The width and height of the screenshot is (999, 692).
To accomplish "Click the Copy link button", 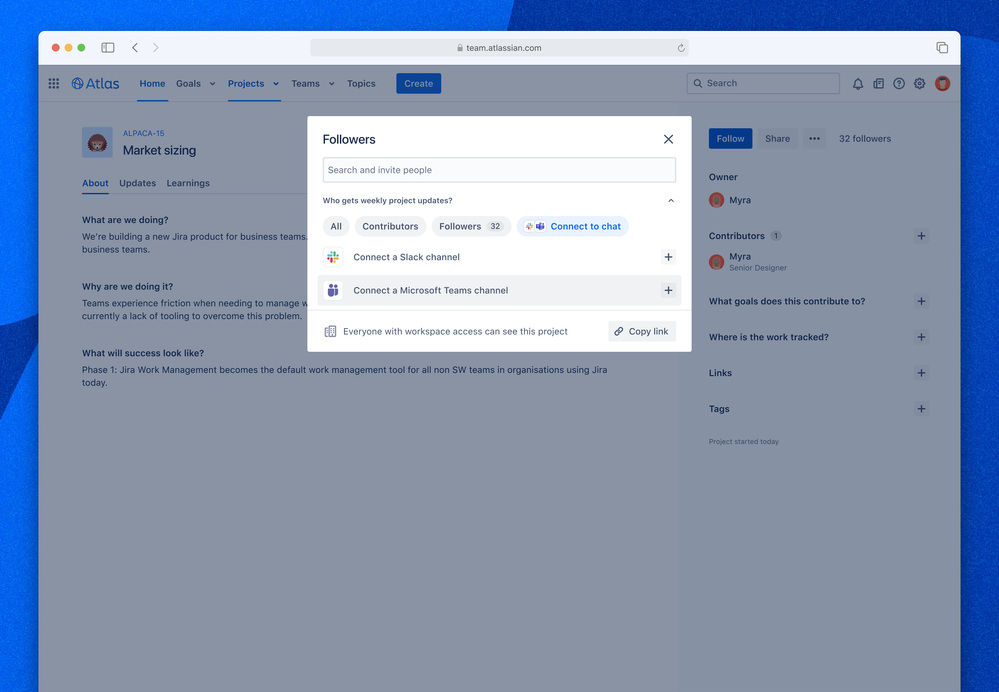I will point(642,331).
